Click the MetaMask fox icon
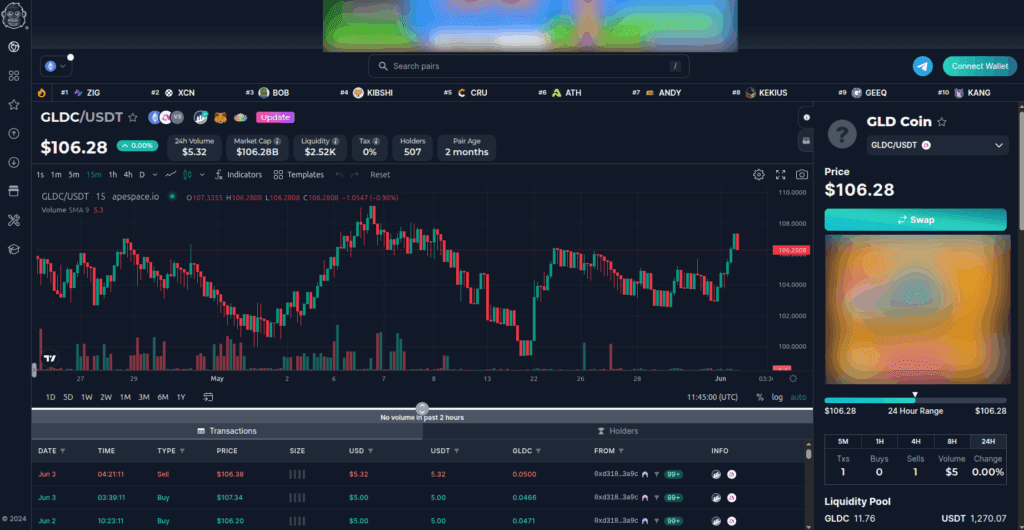Image resolution: width=1024 pixels, height=530 pixels. (221, 117)
